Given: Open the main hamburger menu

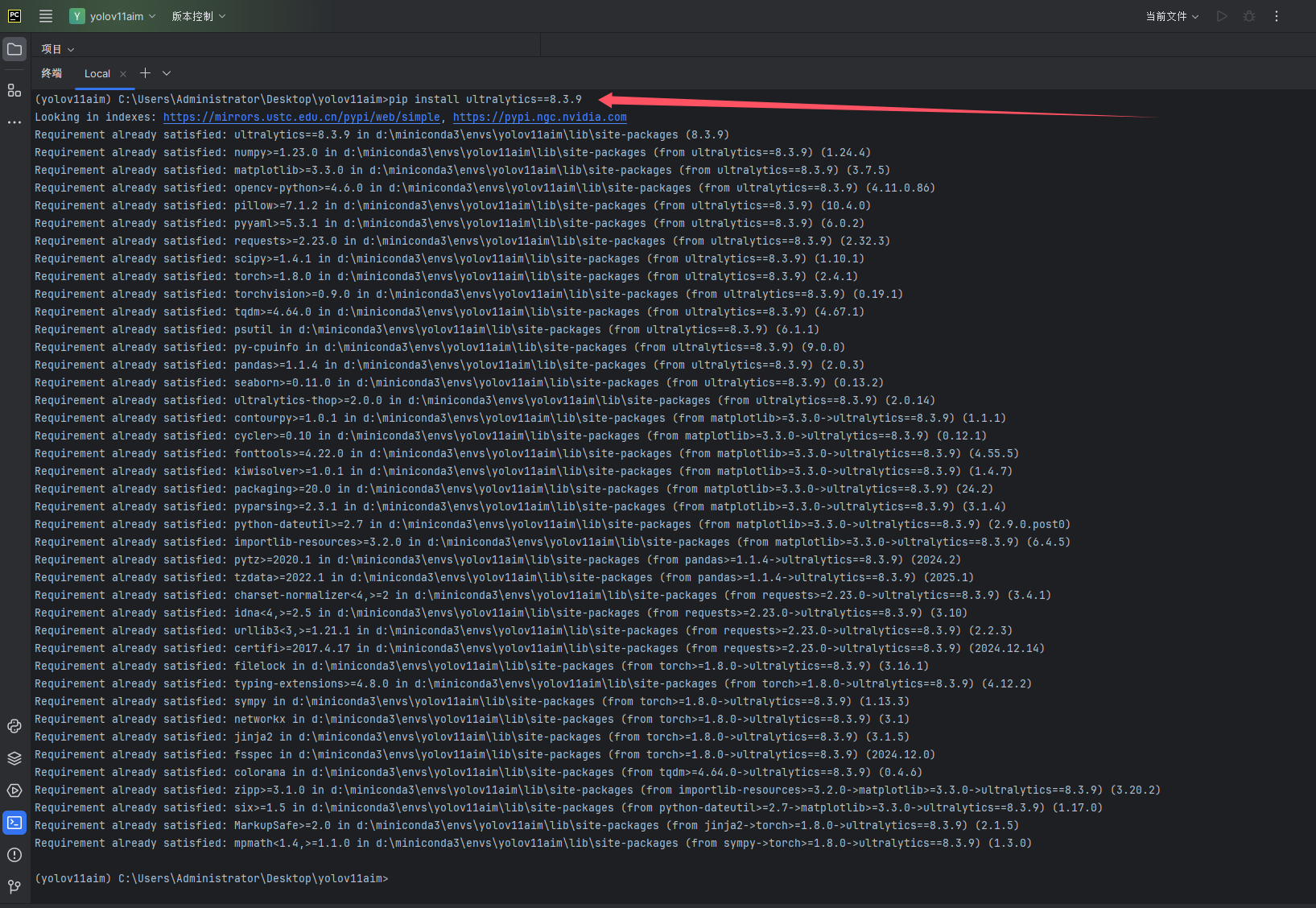Looking at the screenshot, I should tap(45, 15).
